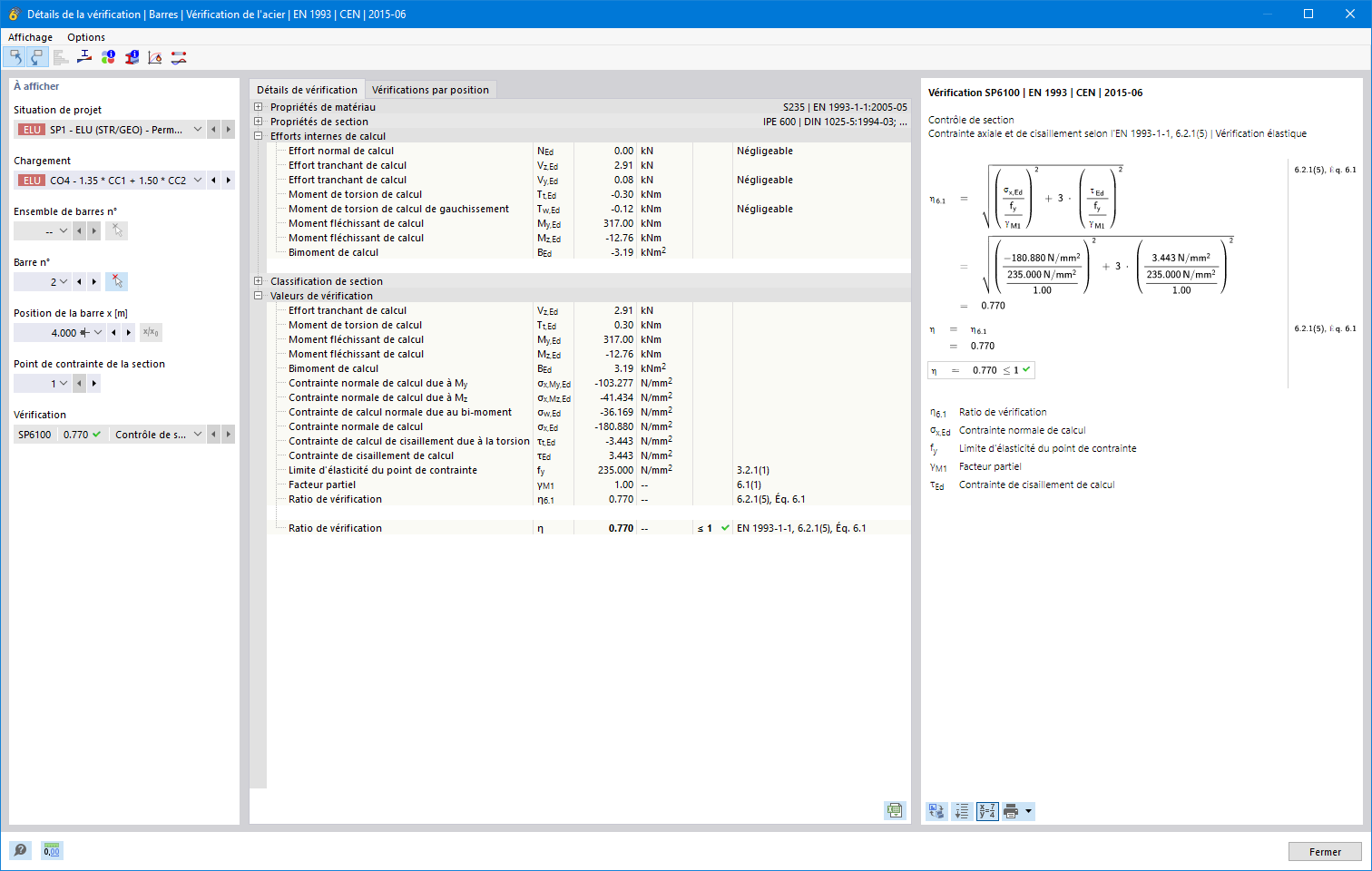Click the first curved-arrow selection icon in toolbar
Screen dimensions: 1372x871
(x=15, y=57)
